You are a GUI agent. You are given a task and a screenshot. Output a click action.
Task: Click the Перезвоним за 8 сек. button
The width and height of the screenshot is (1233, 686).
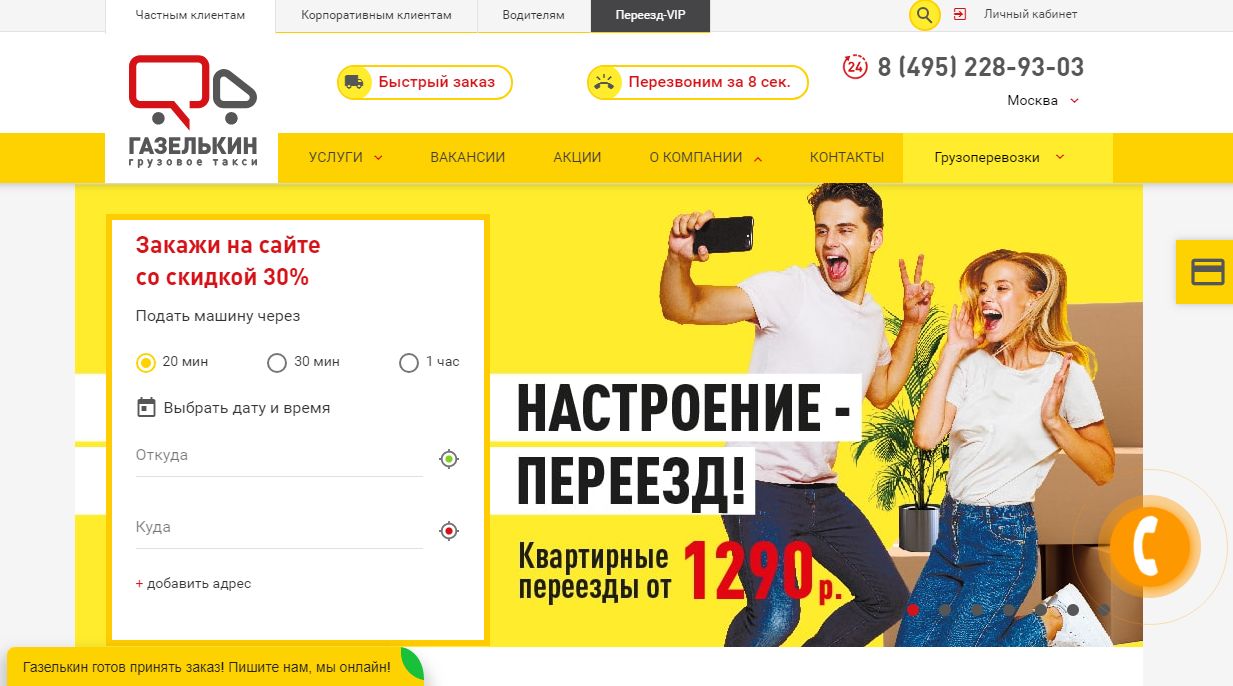tap(698, 82)
